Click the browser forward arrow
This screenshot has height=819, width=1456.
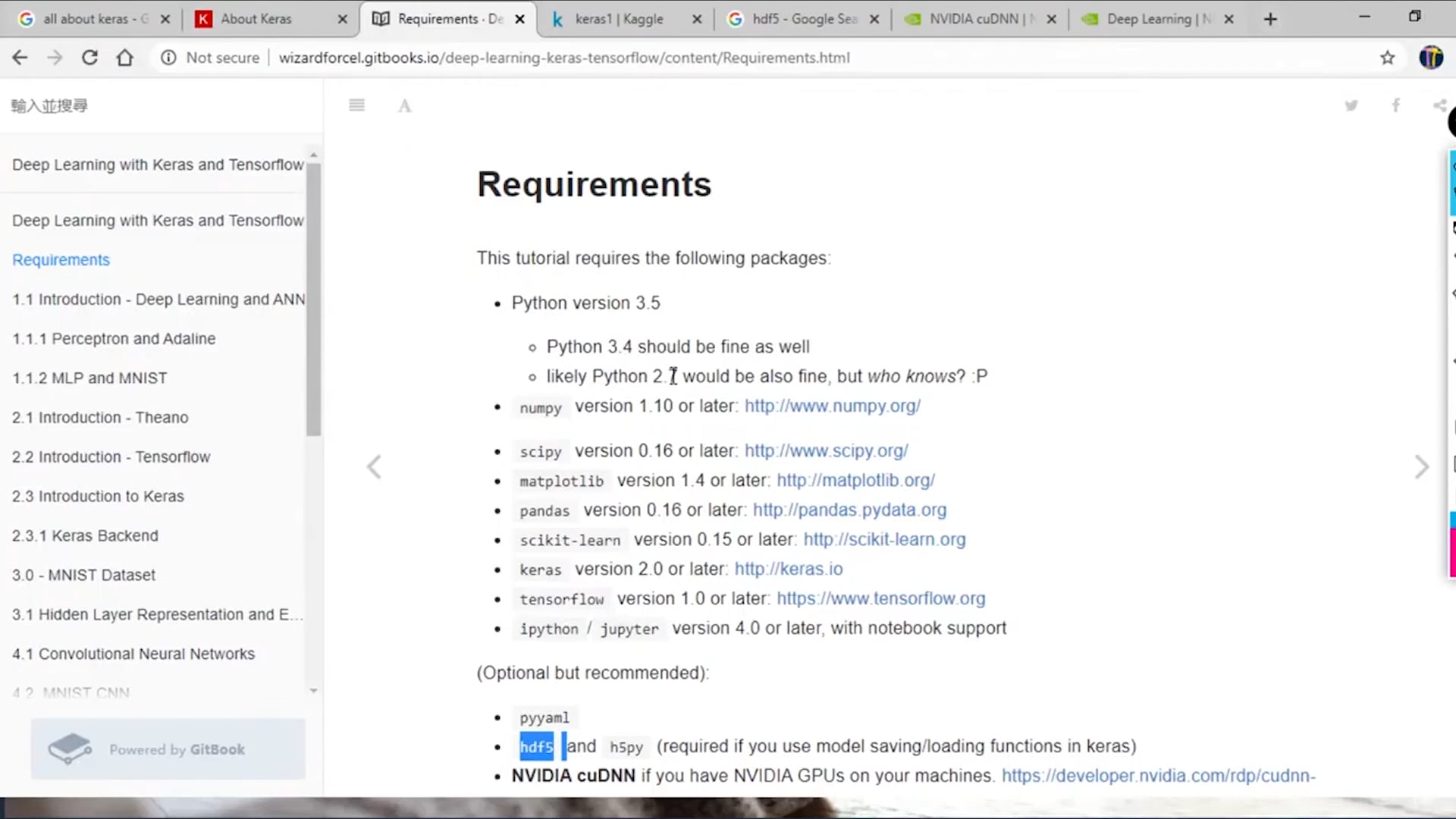(55, 58)
